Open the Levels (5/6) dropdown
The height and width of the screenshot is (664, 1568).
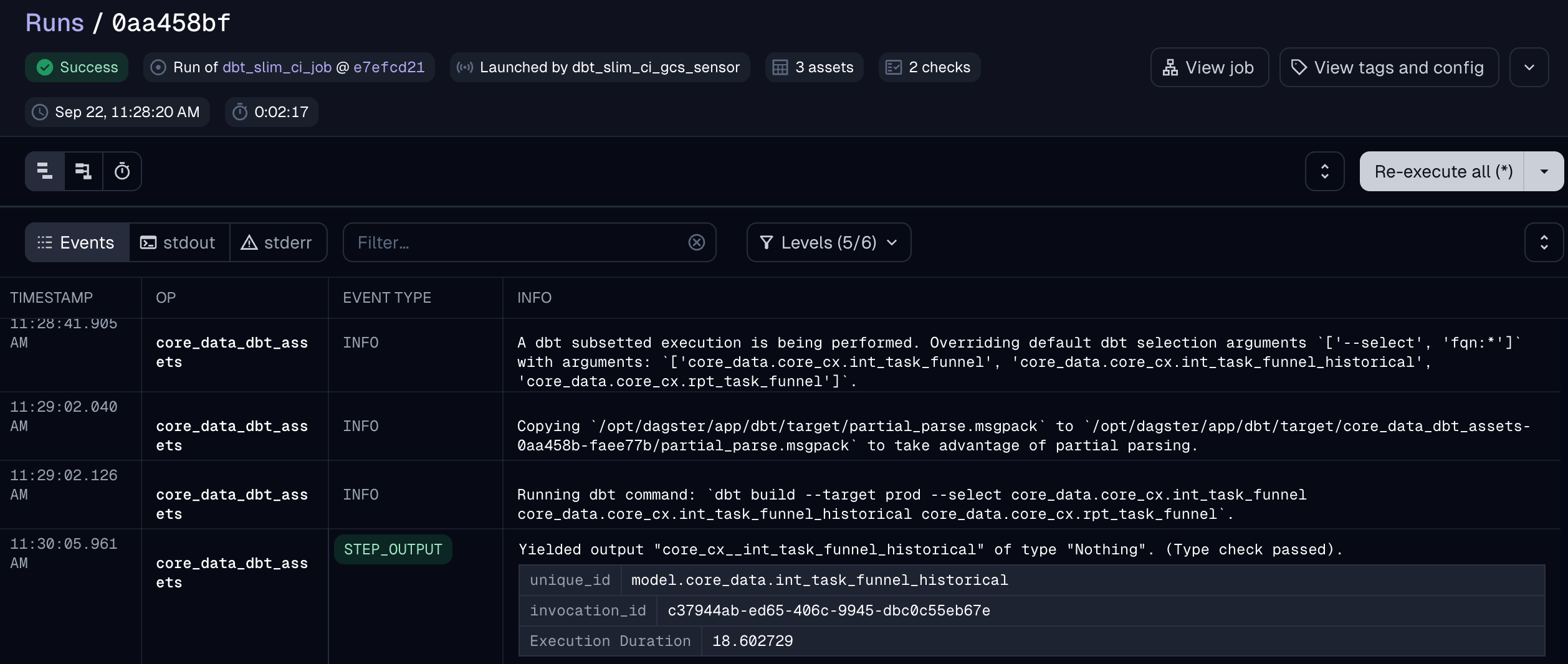[828, 242]
